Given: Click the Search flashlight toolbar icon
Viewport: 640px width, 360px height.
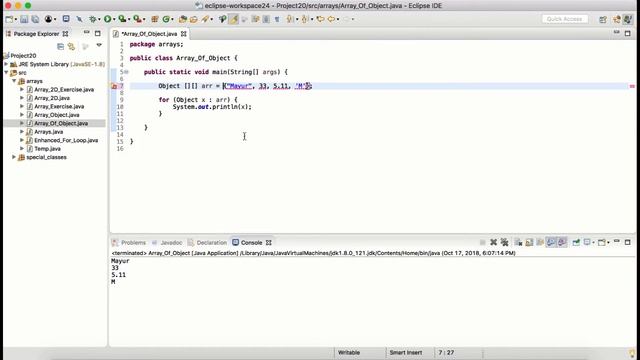Looking at the screenshot, I should tap(205, 19).
